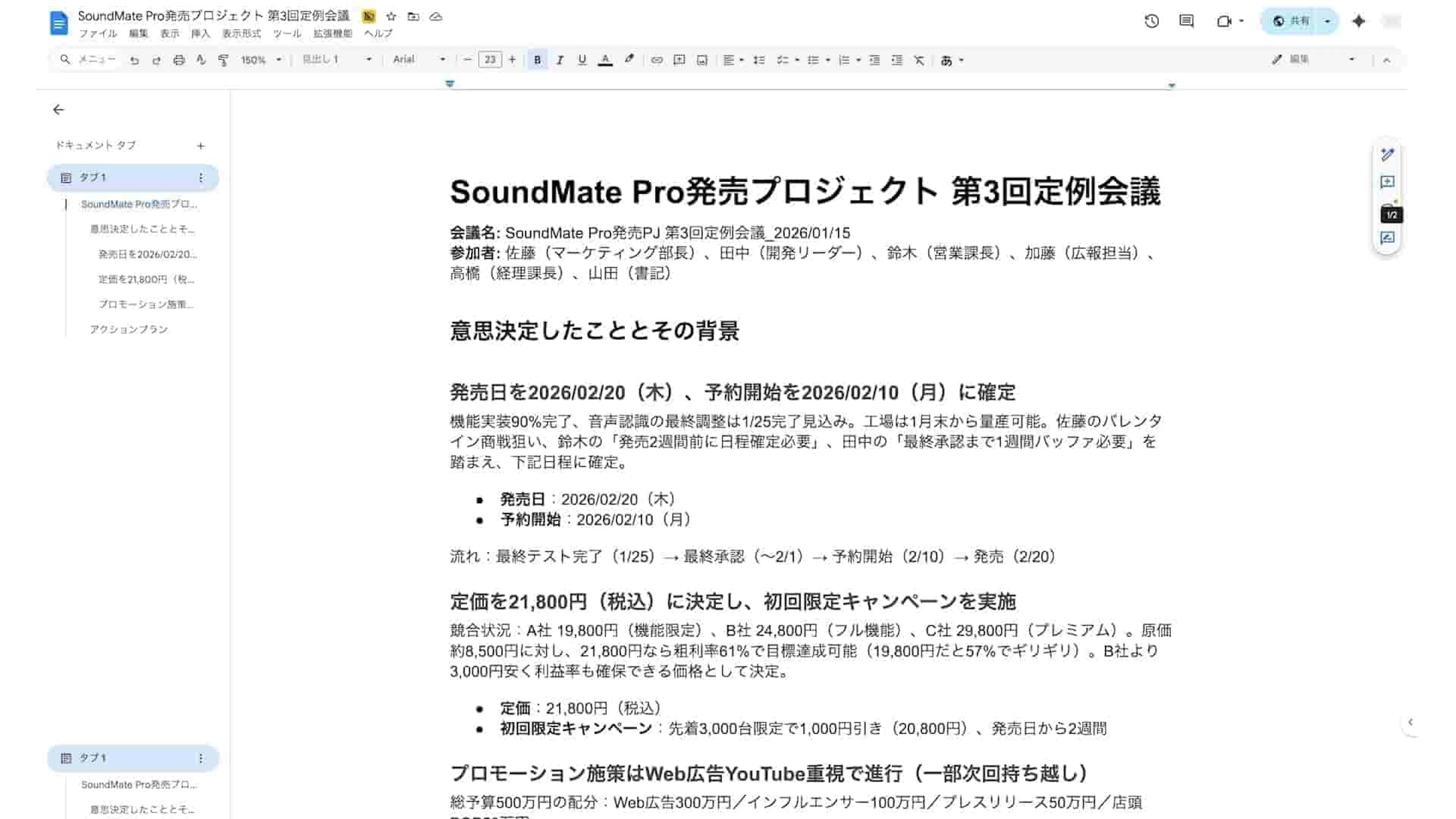
Task: Click the 共有 share button
Action: click(x=1292, y=22)
